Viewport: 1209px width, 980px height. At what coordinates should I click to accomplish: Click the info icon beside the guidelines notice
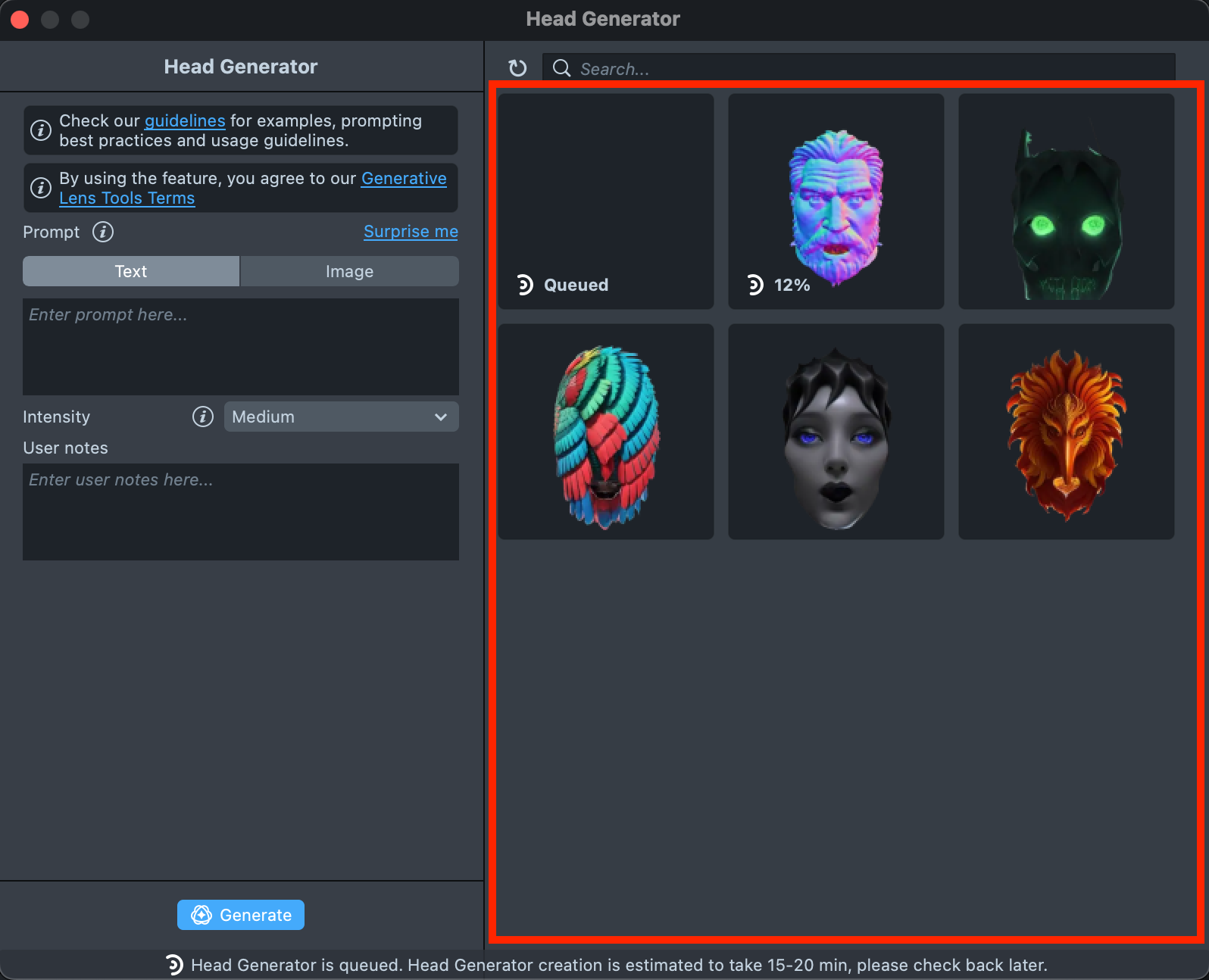[x=41, y=130]
